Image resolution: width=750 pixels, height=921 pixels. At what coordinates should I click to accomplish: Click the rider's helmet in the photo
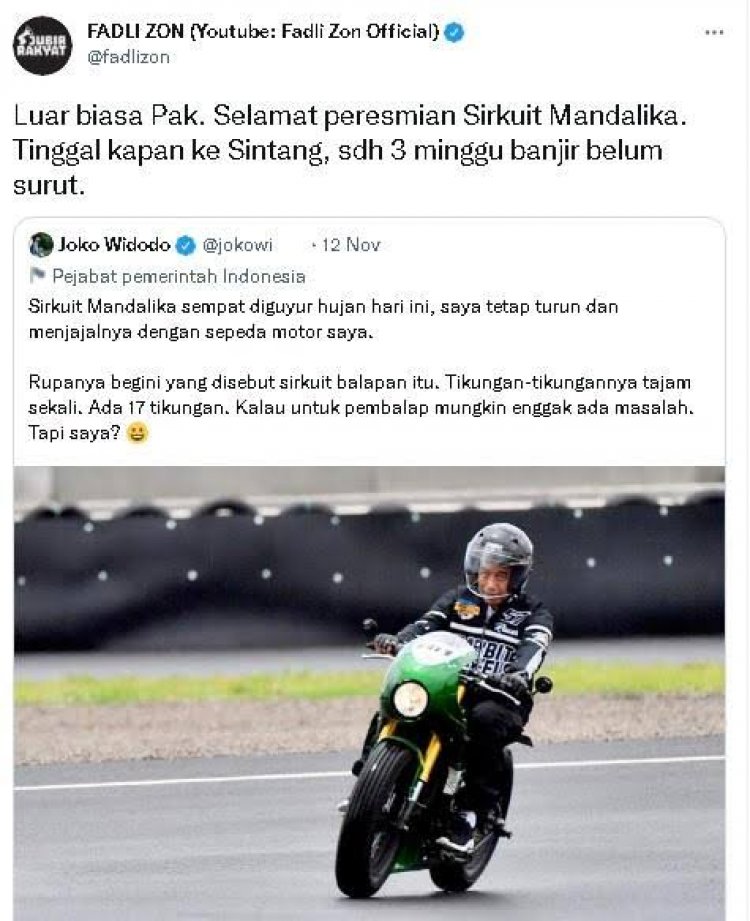coord(498,560)
